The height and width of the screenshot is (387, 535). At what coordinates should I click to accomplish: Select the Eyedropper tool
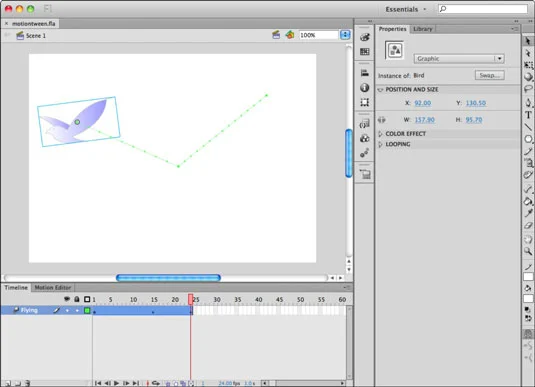pos(528,213)
